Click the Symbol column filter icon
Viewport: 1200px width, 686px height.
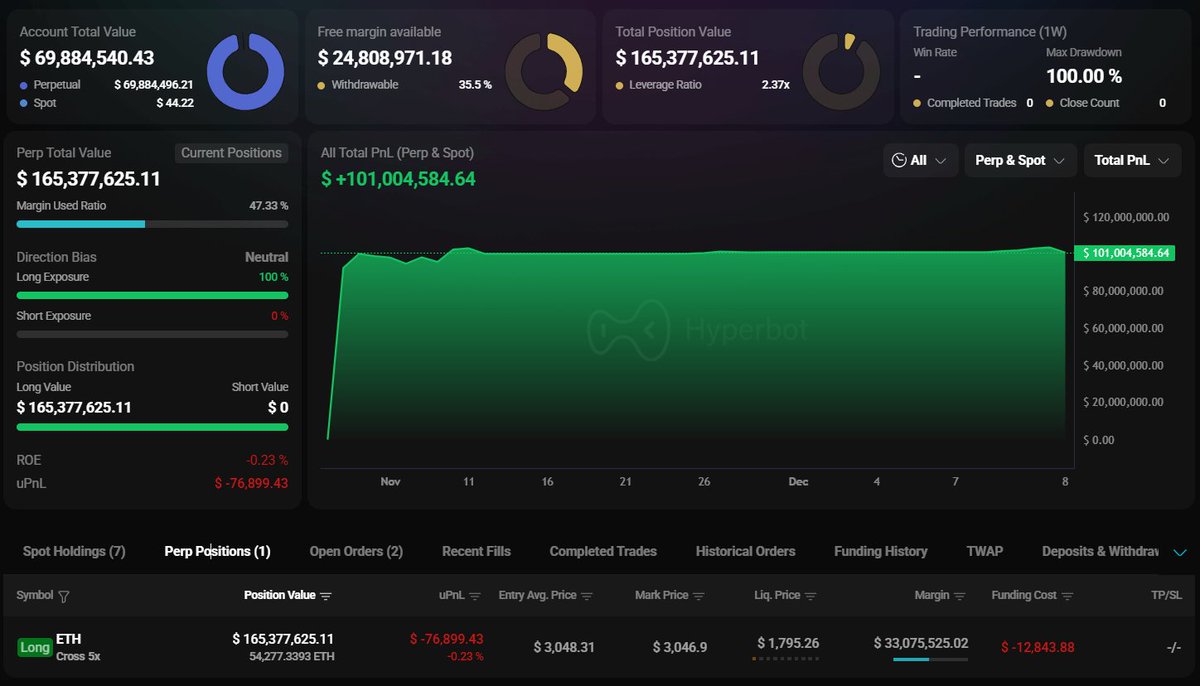64,596
